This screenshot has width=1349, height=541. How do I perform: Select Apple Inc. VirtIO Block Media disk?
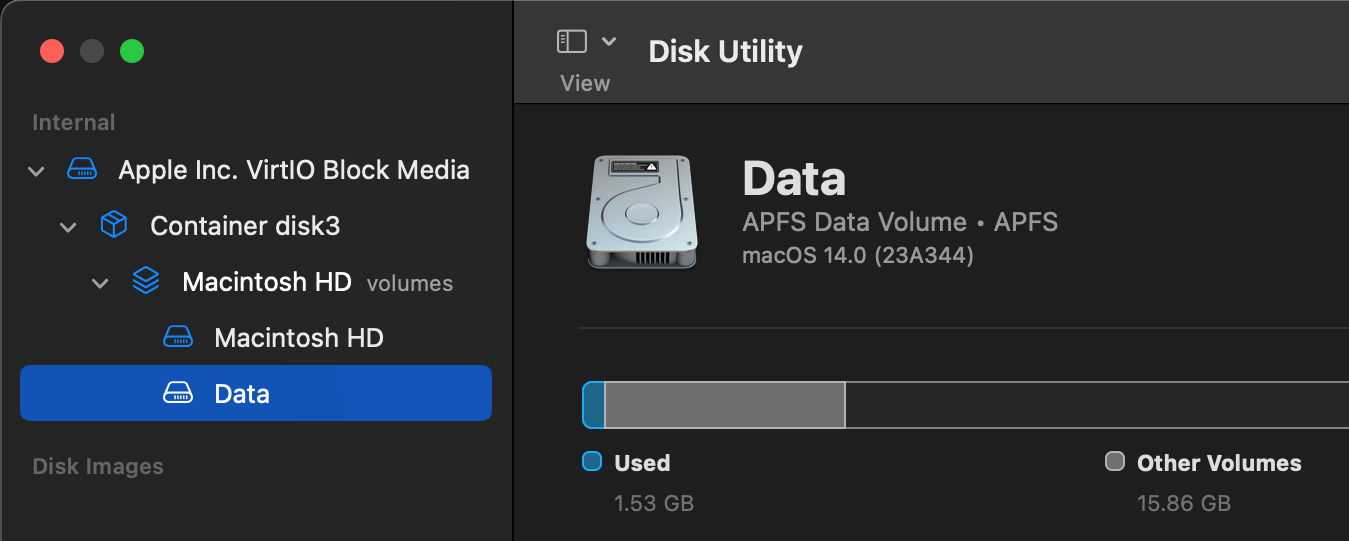tap(294, 170)
